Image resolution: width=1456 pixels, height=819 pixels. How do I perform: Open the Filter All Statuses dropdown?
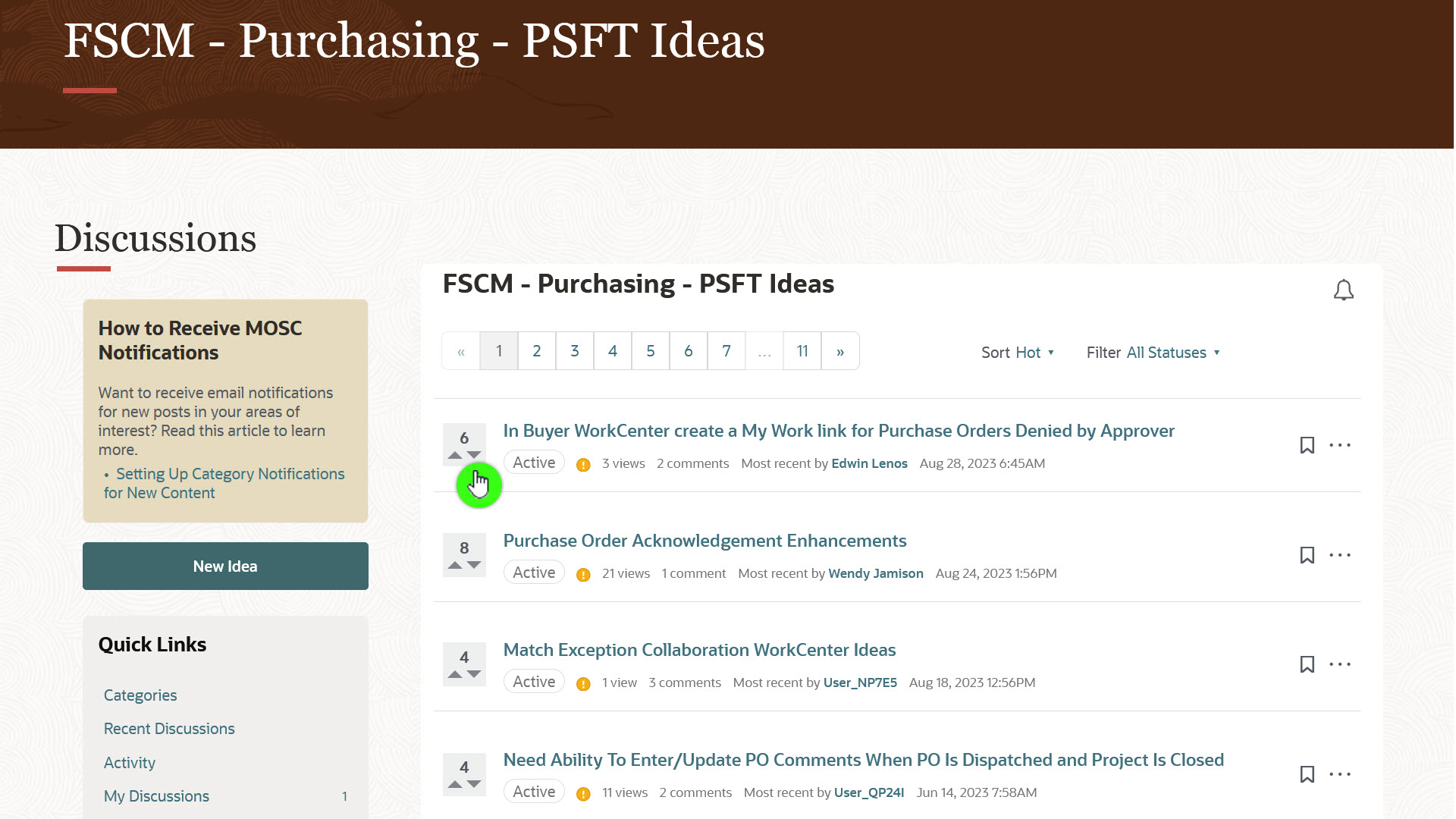pos(1168,352)
